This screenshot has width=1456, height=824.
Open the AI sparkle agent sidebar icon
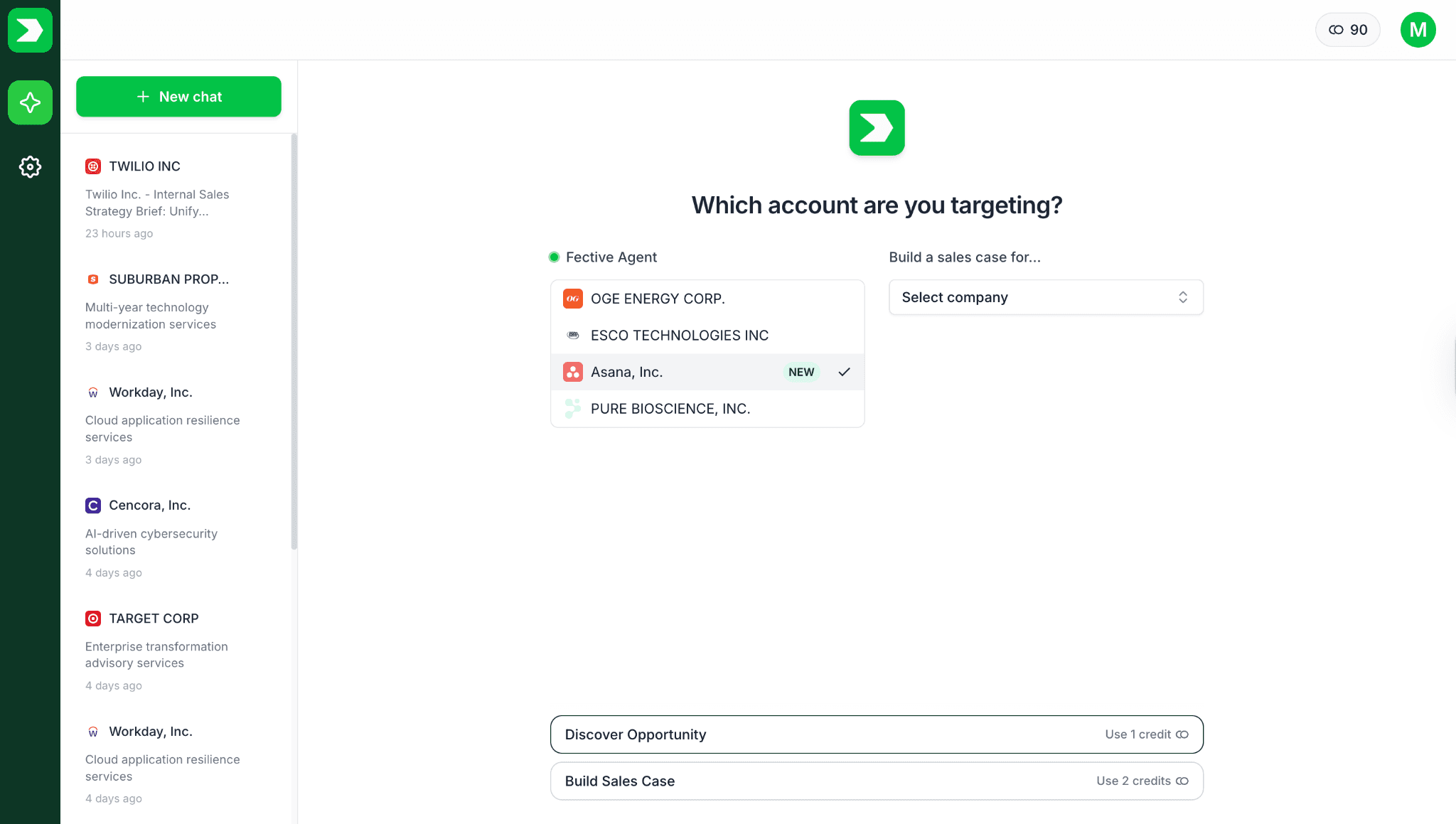point(30,102)
